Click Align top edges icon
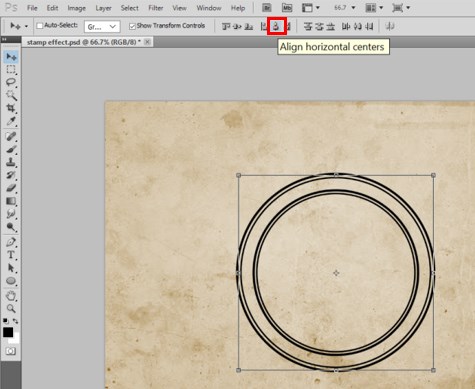 click(x=226, y=26)
